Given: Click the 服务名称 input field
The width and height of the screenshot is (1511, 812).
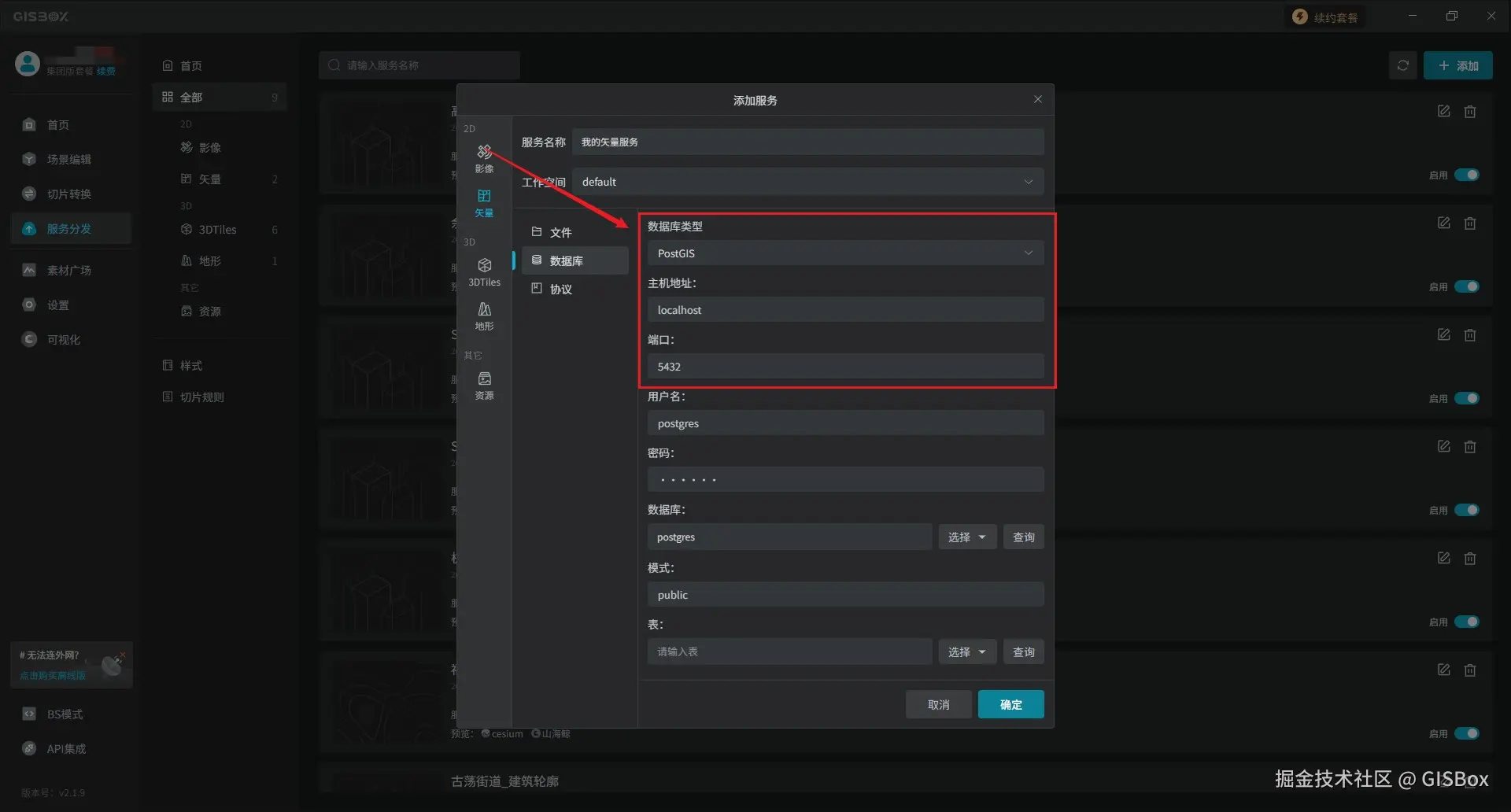Looking at the screenshot, I should [x=807, y=142].
